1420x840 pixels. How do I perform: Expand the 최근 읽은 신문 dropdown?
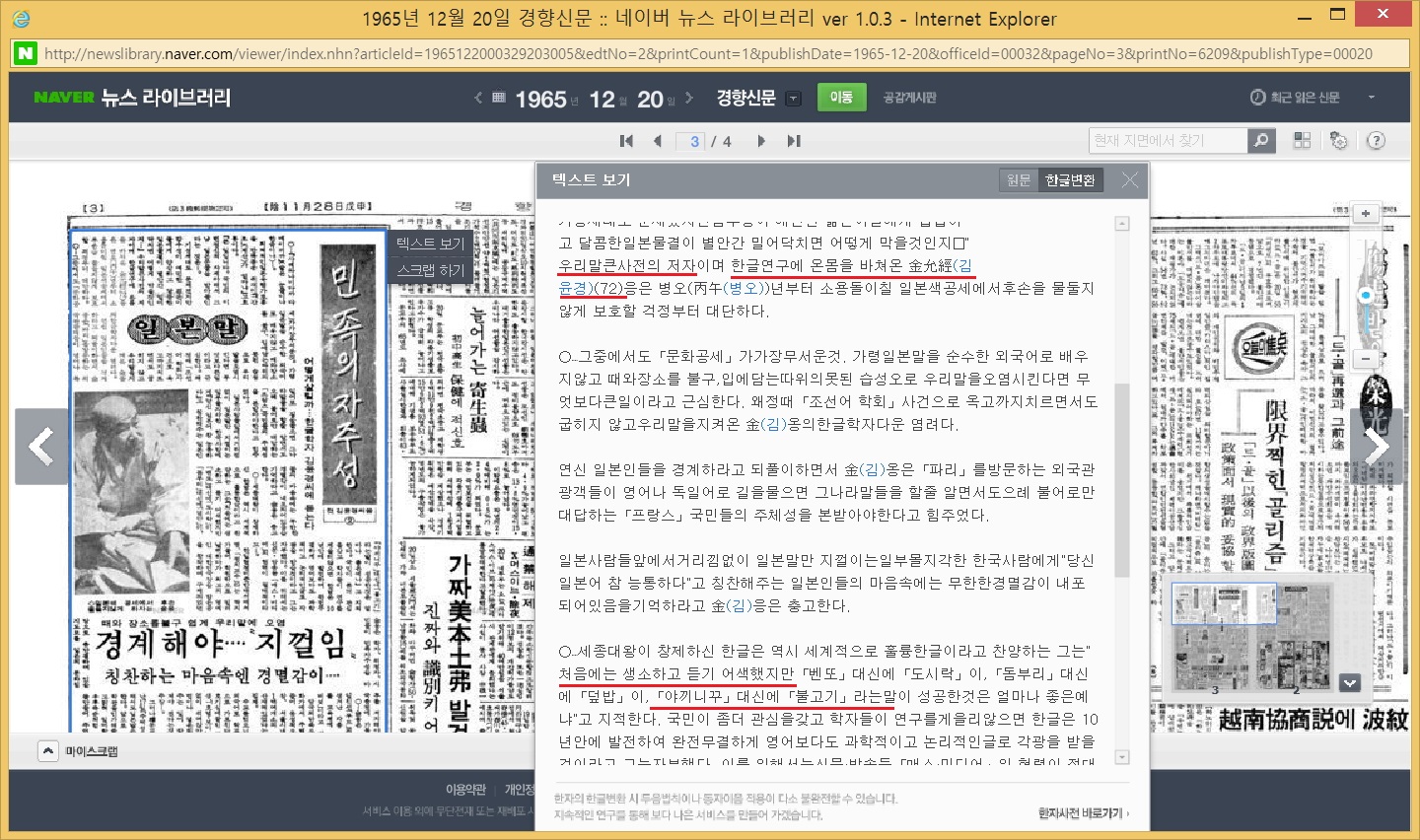coord(1371,98)
